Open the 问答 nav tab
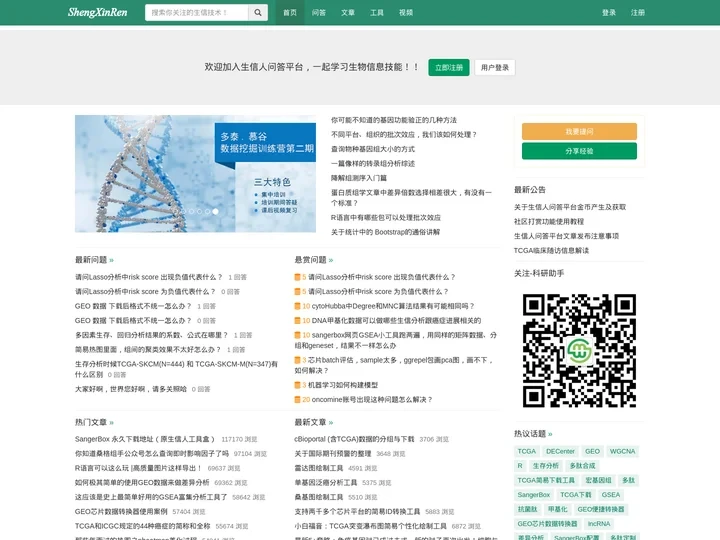The width and height of the screenshot is (720, 540). 319,13
